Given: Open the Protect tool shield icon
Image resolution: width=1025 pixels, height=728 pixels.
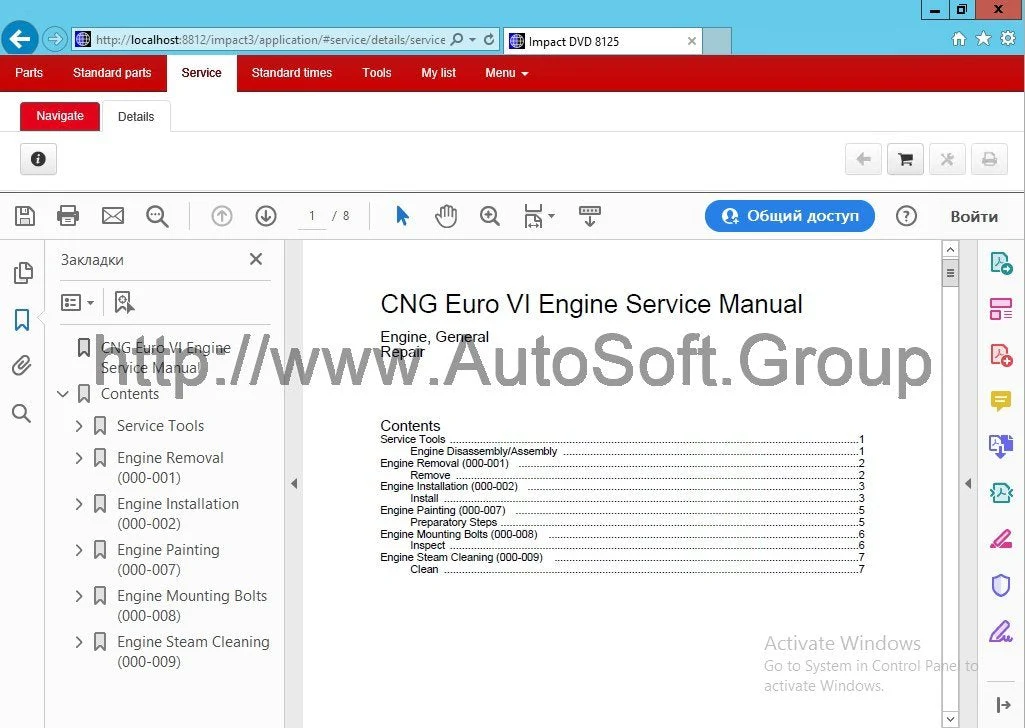Looking at the screenshot, I should tap(1001, 585).
